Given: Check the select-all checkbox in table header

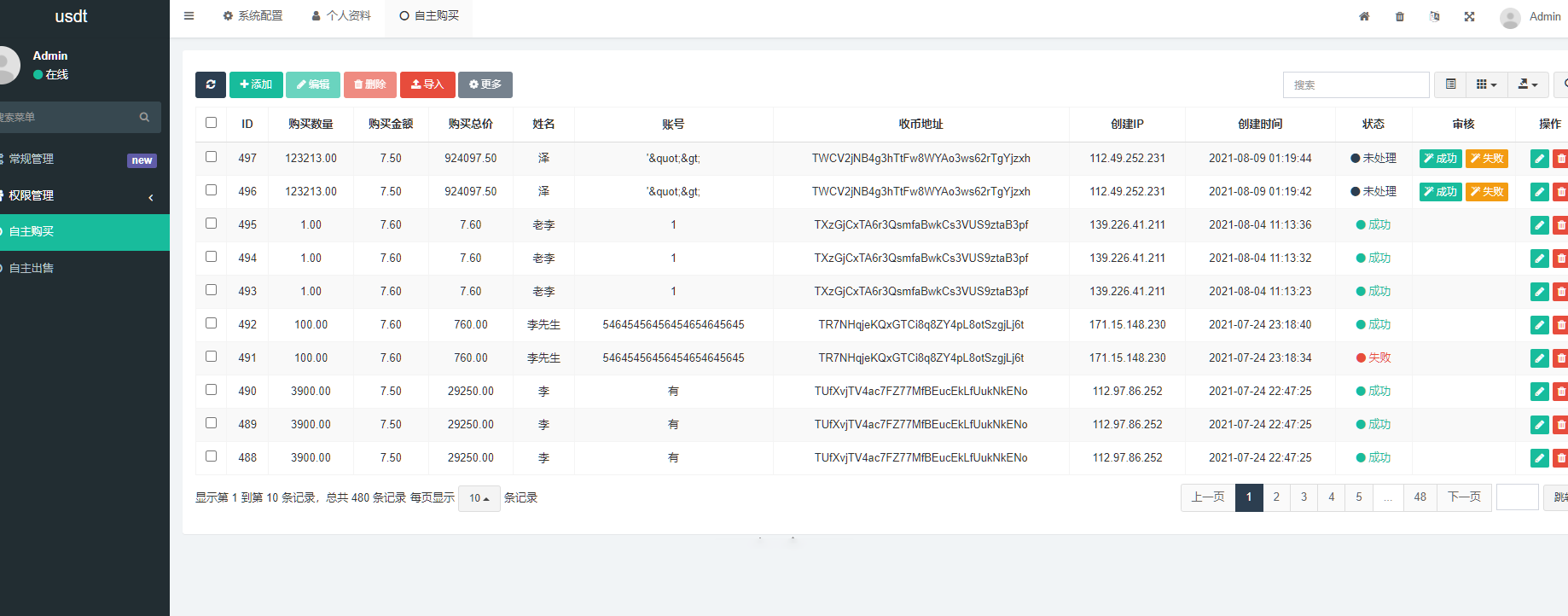Looking at the screenshot, I should click(x=211, y=123).
